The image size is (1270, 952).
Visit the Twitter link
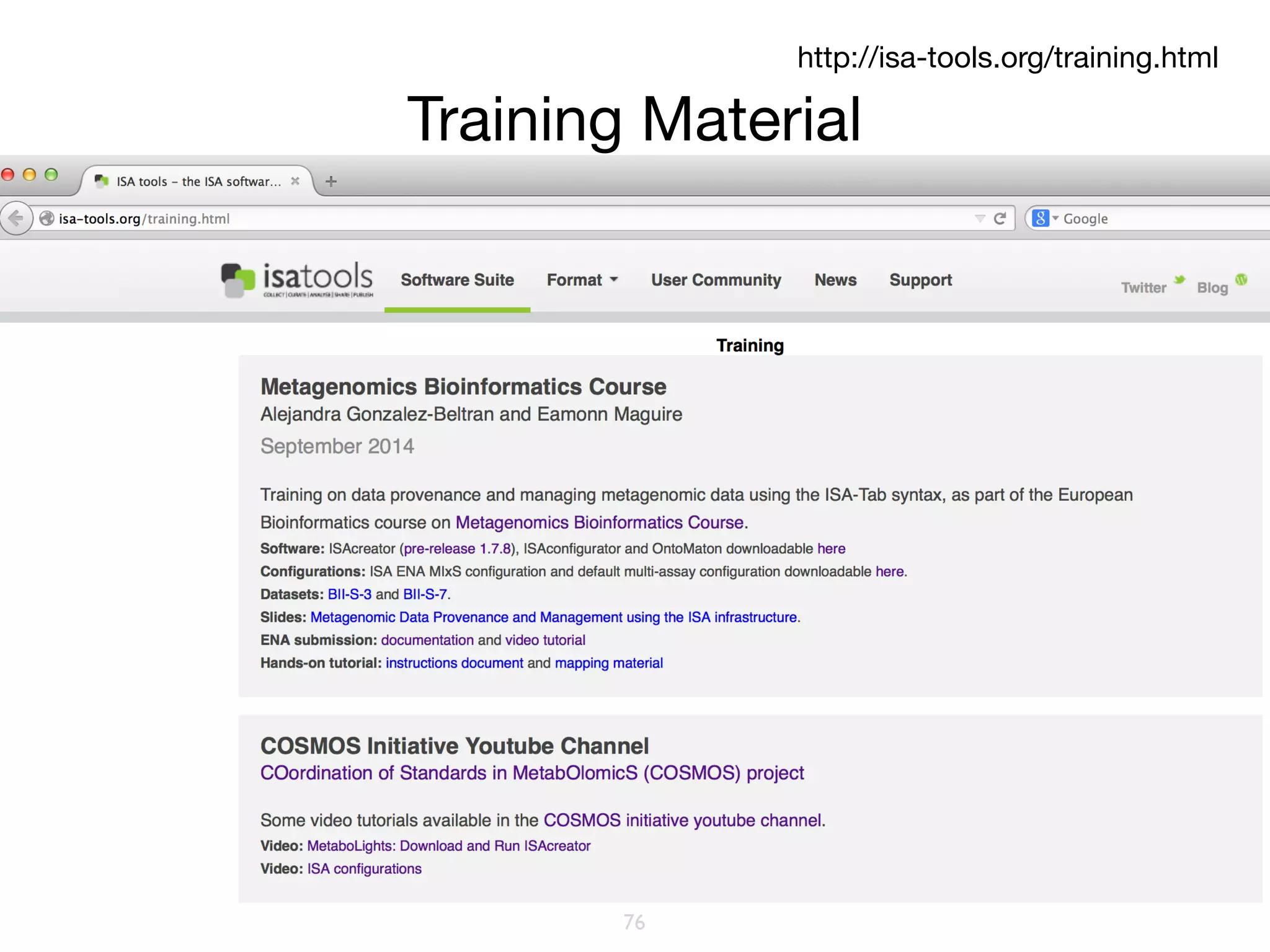pos(1143,288)
